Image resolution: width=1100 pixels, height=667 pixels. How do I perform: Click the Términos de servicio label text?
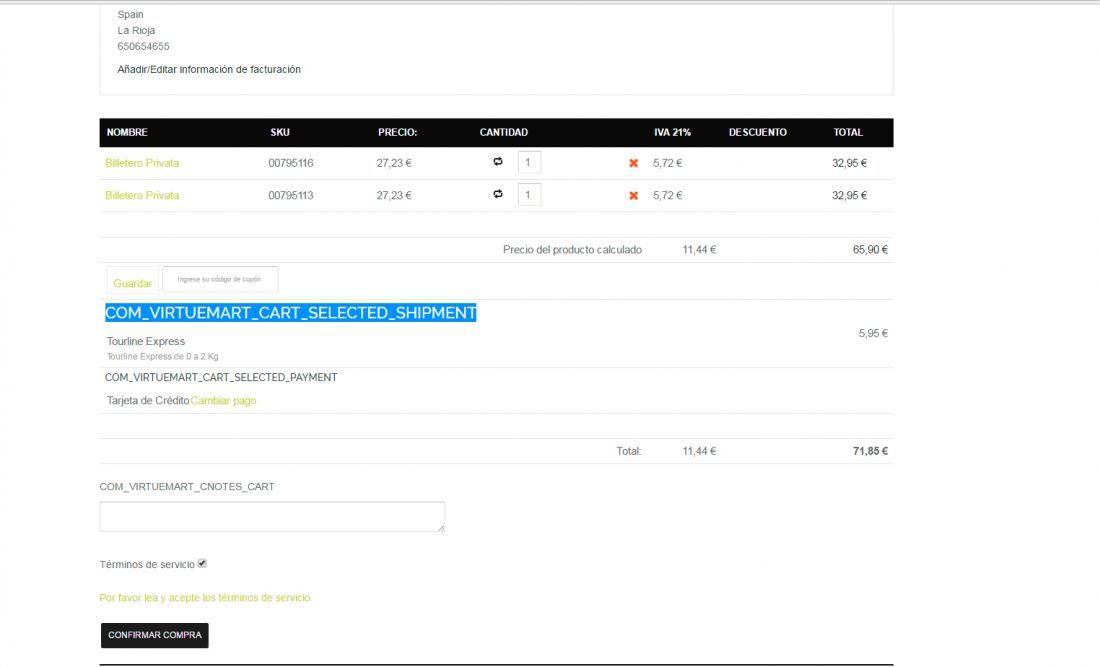(147, 565)
